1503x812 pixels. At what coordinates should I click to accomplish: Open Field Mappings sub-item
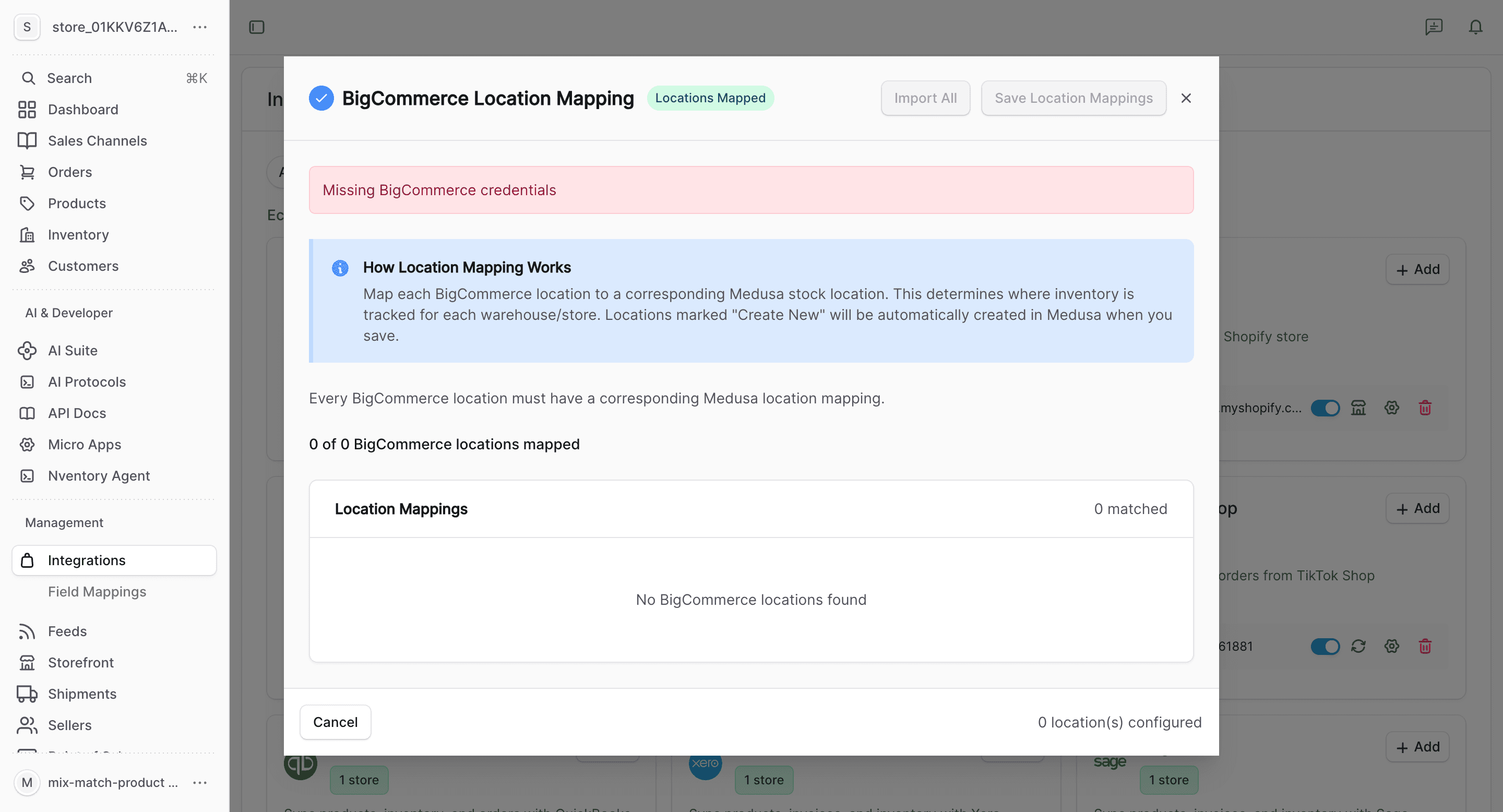pyautogui.click(x=97, y=591)
